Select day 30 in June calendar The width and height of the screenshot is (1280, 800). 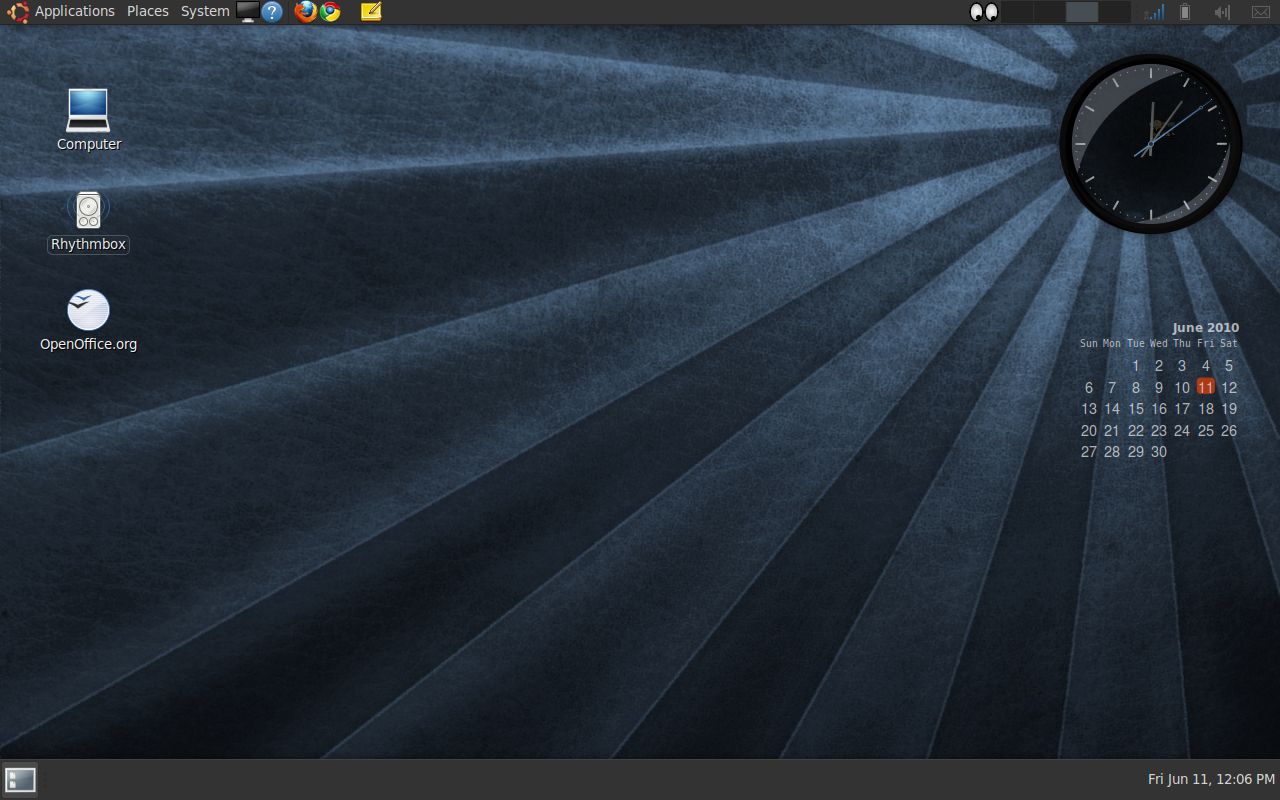1159,452
